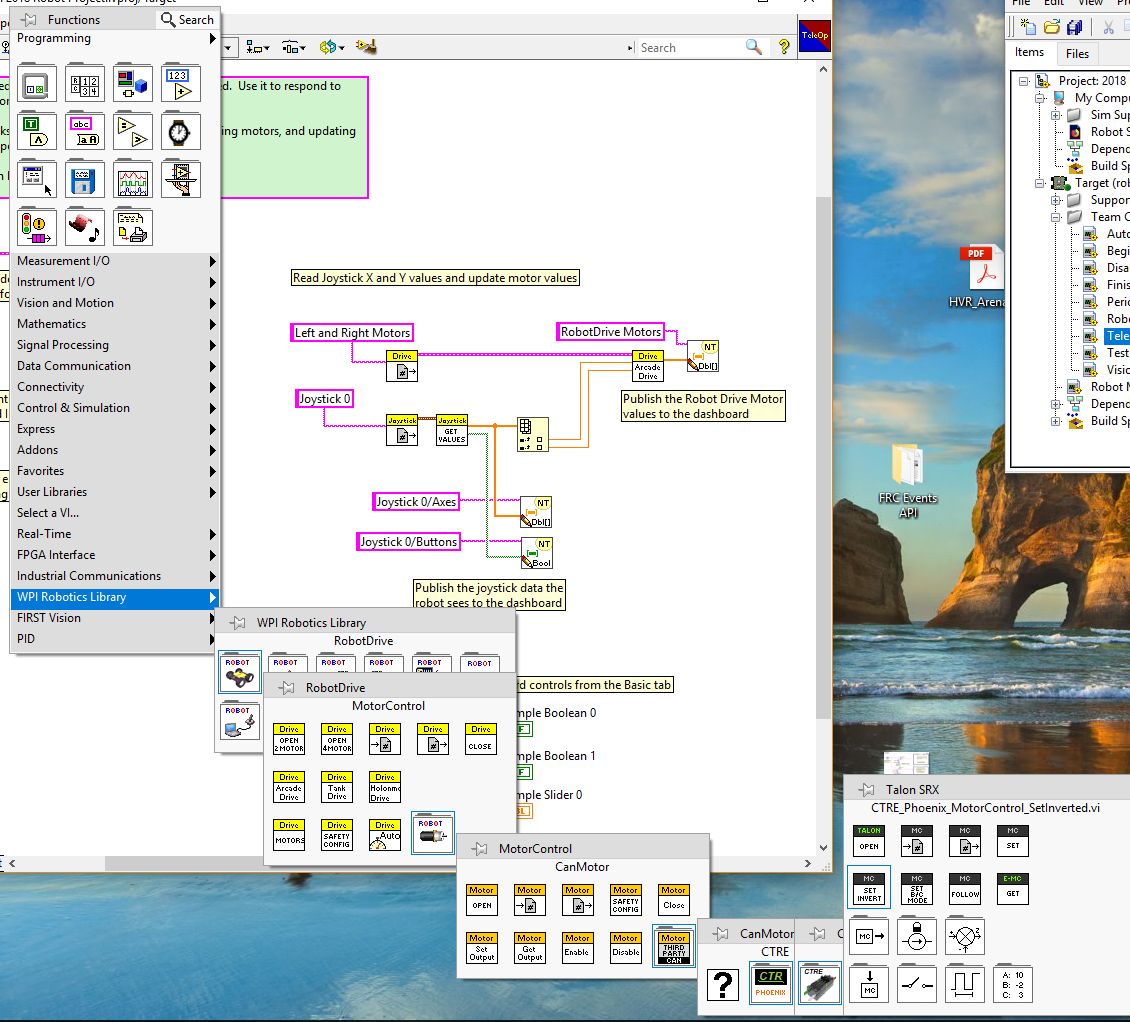Open the Synchronization traffic light subpalette
The height and width of the screenshot is (1022, 1130).
point(37,227)
